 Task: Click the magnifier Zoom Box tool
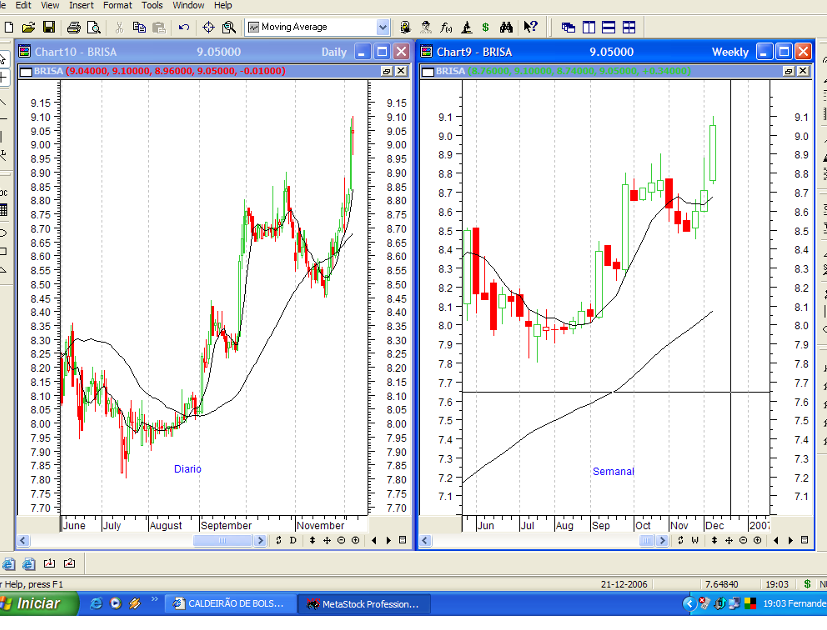point(229,27)
